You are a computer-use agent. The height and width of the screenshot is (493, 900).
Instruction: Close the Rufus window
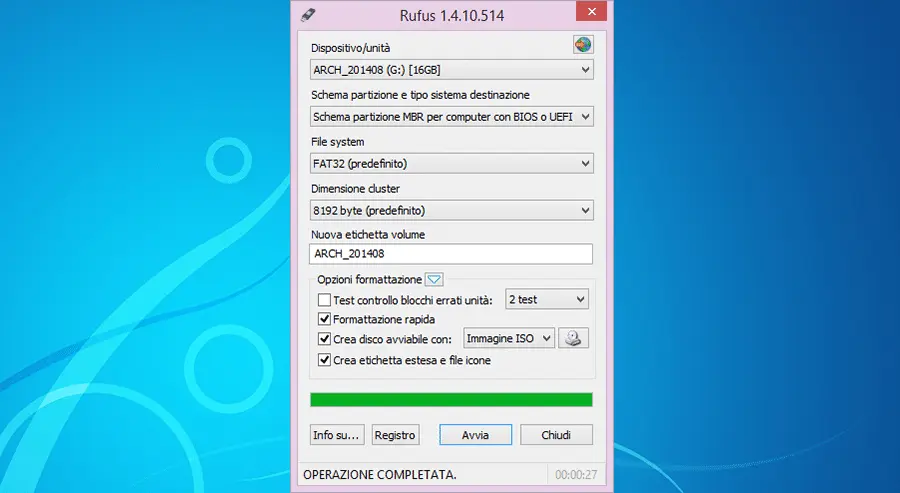pyautogui.click(x=592, y=11)
